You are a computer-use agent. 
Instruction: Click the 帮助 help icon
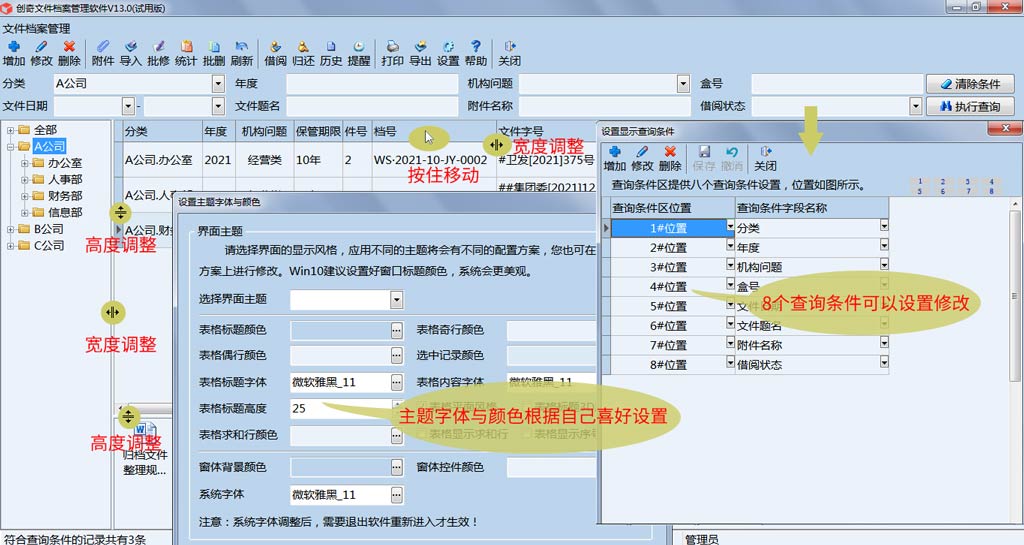click(475, 47)
